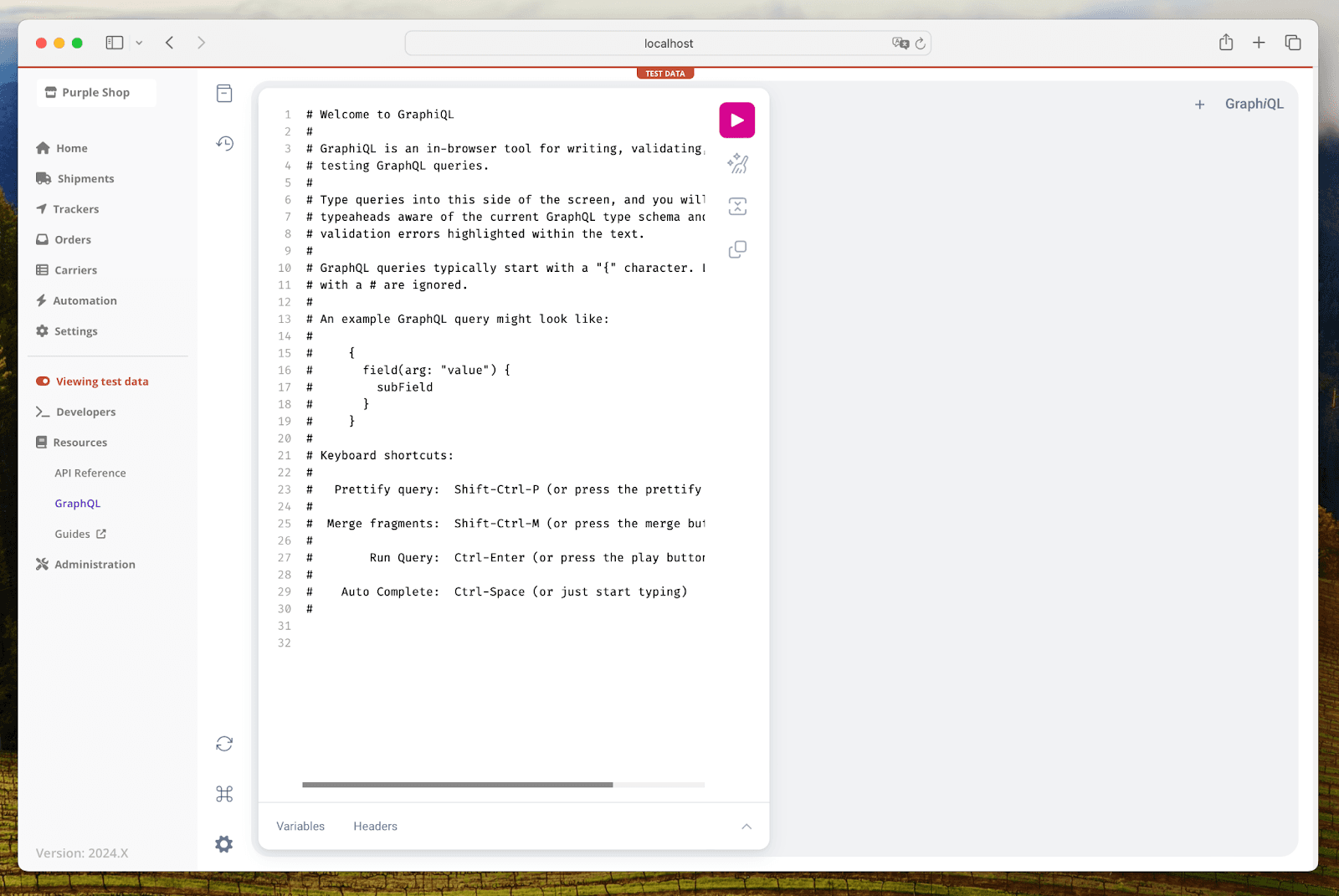Run the query with the play button
Viewport: 1339px width, 896px height.
click(736, 120)
